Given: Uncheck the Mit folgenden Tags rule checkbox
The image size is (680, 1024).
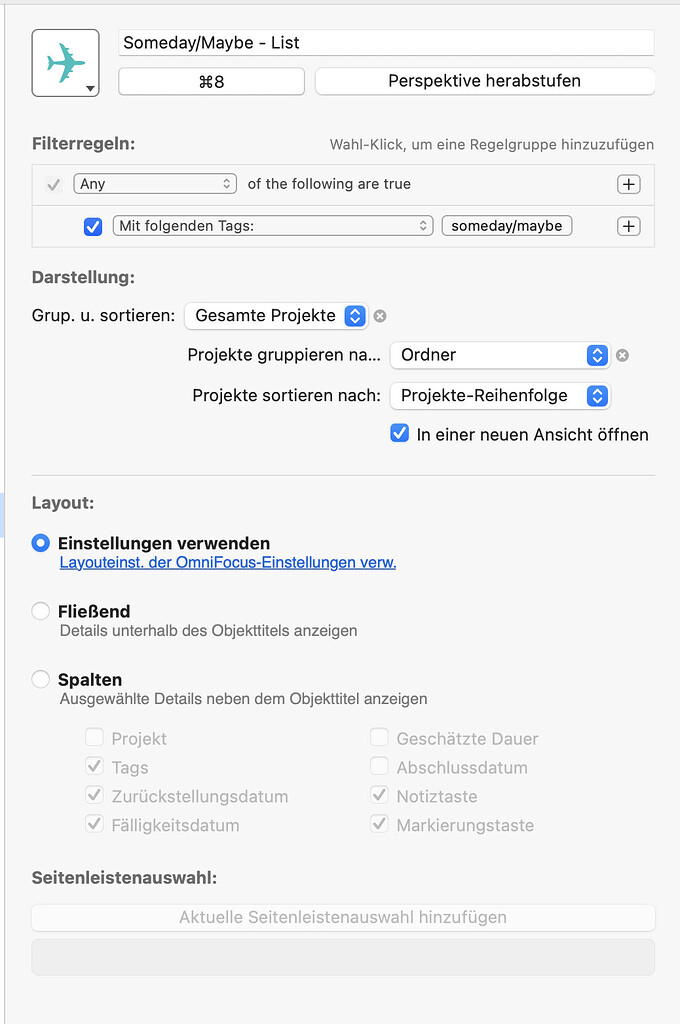Looking at the screenshot, I should point(93,227).
